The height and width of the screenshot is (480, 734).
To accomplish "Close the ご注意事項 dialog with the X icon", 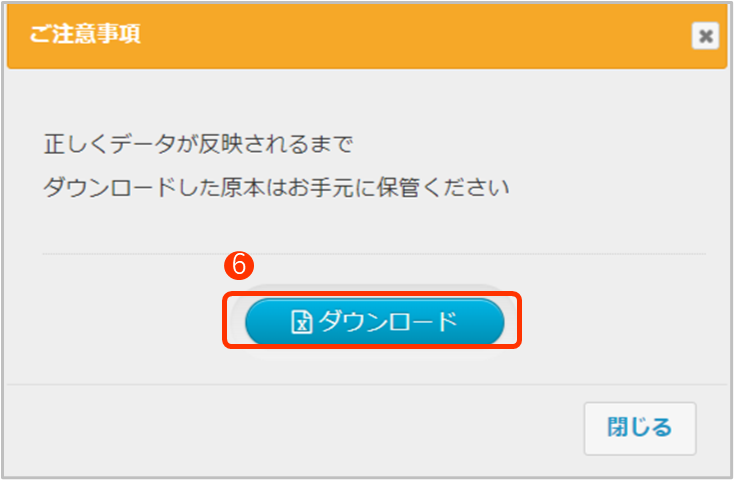I will [706, 36].
